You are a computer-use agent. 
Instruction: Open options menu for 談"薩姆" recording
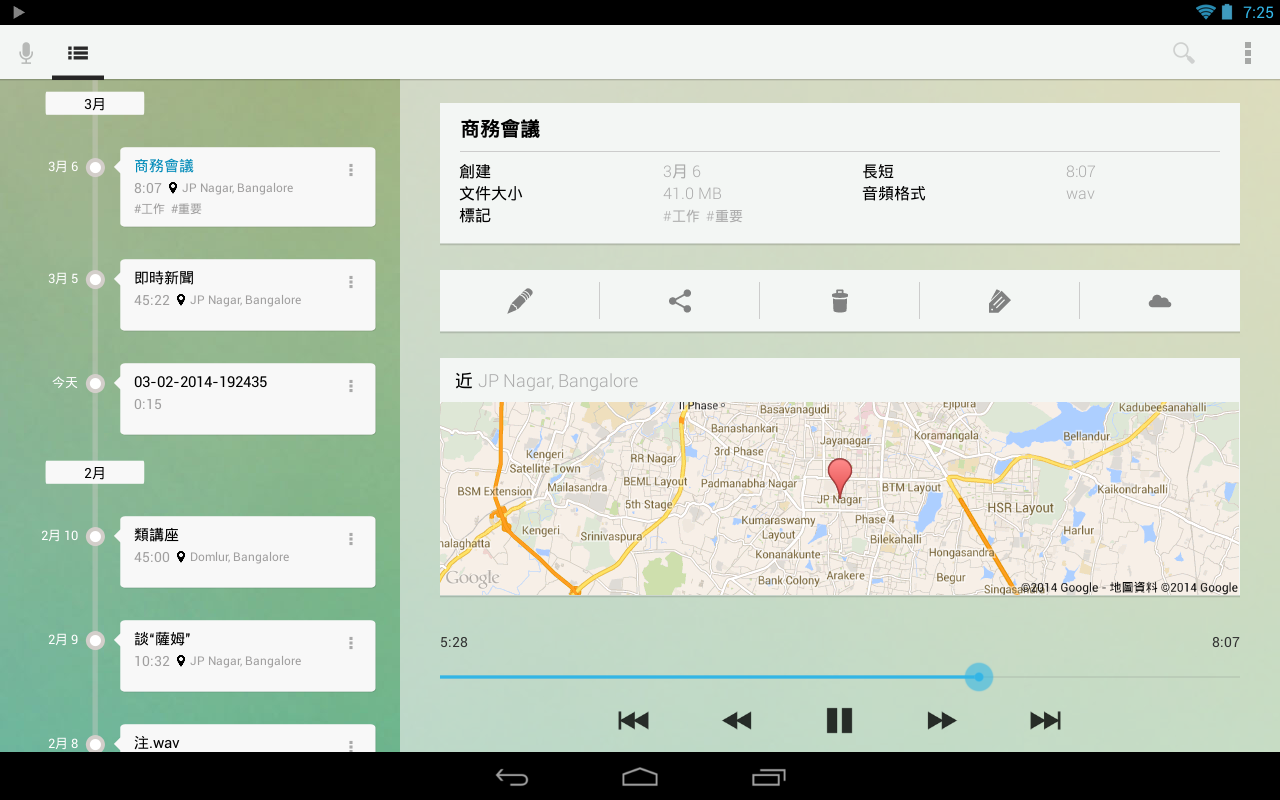(x=351, y=643)
